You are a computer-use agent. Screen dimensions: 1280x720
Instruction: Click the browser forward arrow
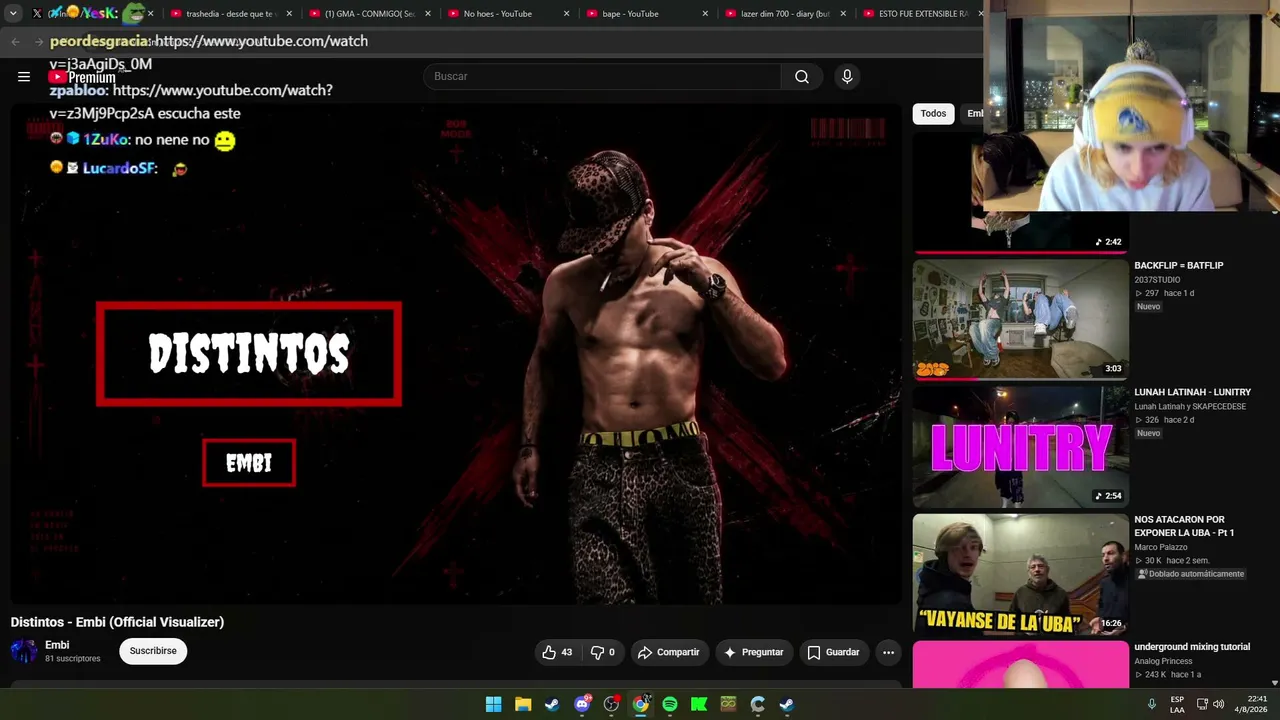pyautogui.click(x=39, y=41)
